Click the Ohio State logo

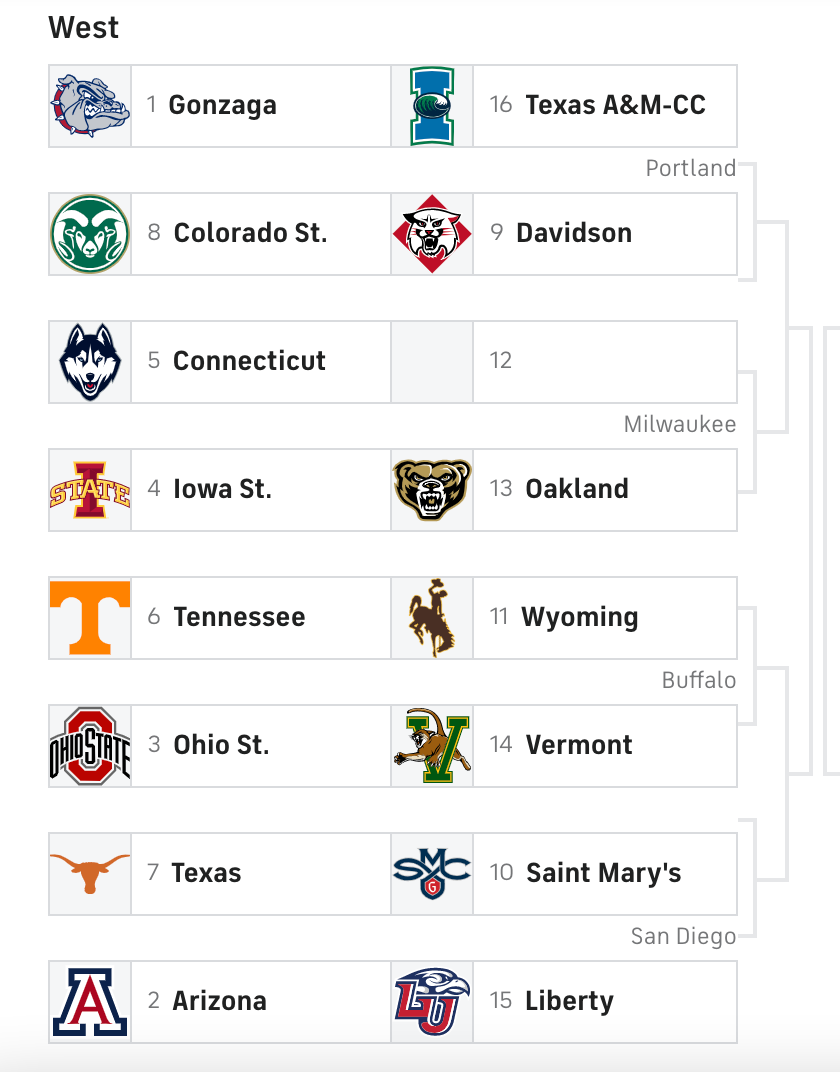point(90,746)
